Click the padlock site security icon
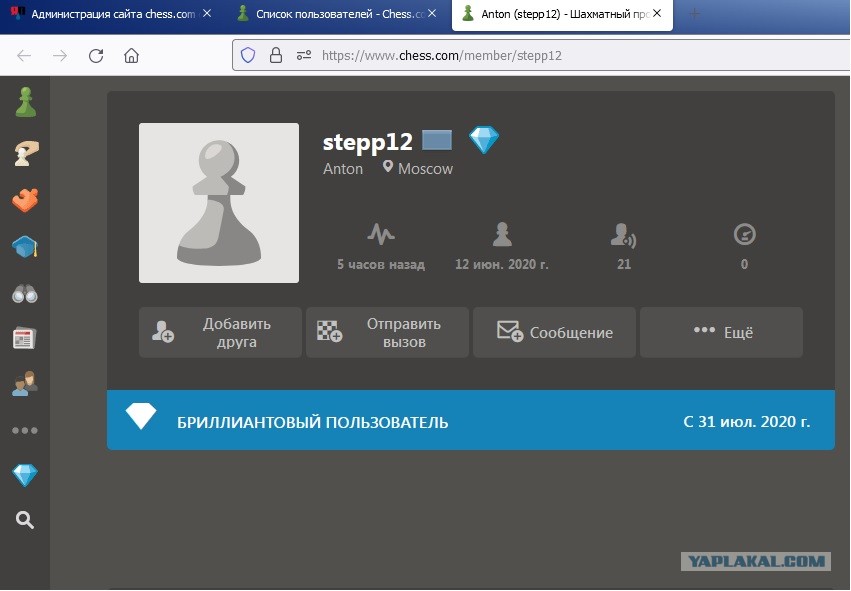Viewport: 851px width, 591px height. 276,55
